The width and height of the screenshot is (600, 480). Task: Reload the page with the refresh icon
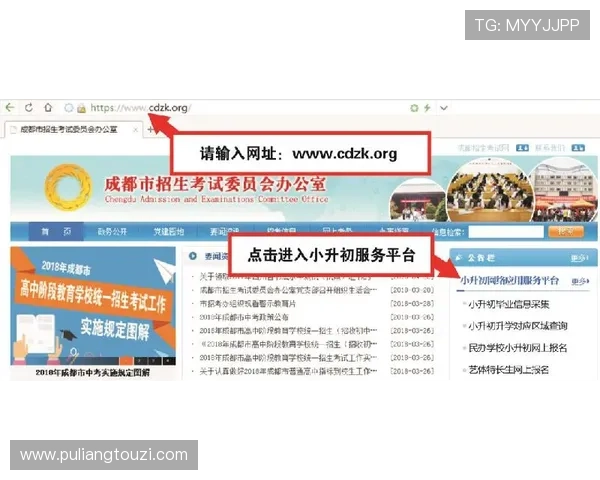pyautogui.click(x=29, y=108)
